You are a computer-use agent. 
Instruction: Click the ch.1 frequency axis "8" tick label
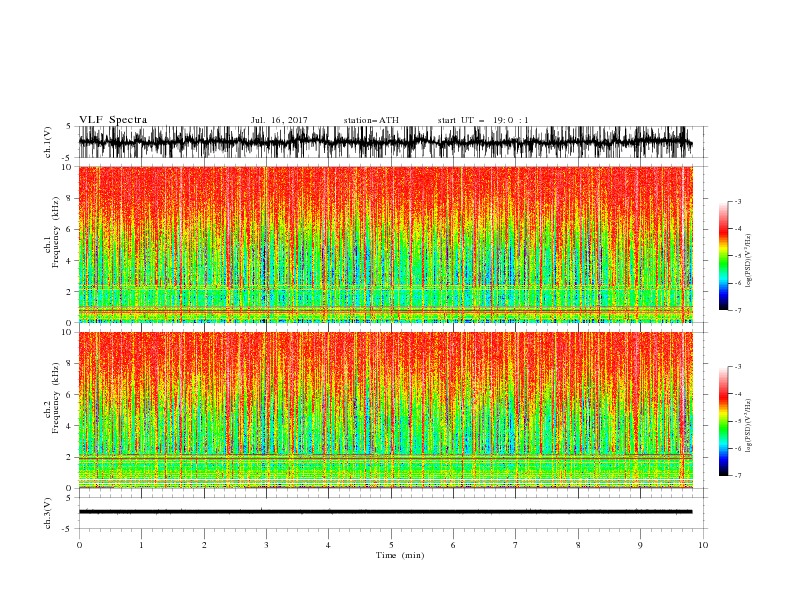[x=70, y=198]
